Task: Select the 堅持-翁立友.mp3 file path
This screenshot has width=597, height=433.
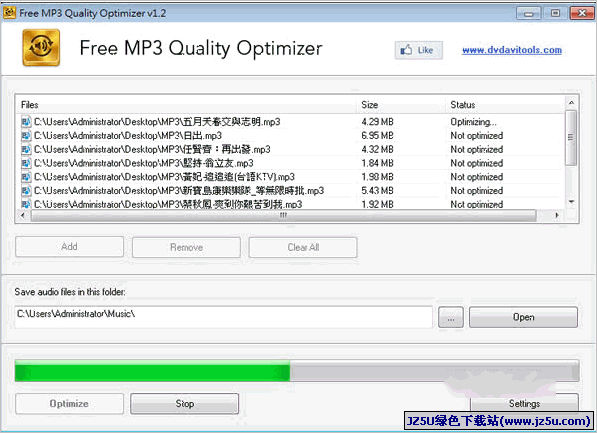Action: pyautogui.click(x=144, y=163)
